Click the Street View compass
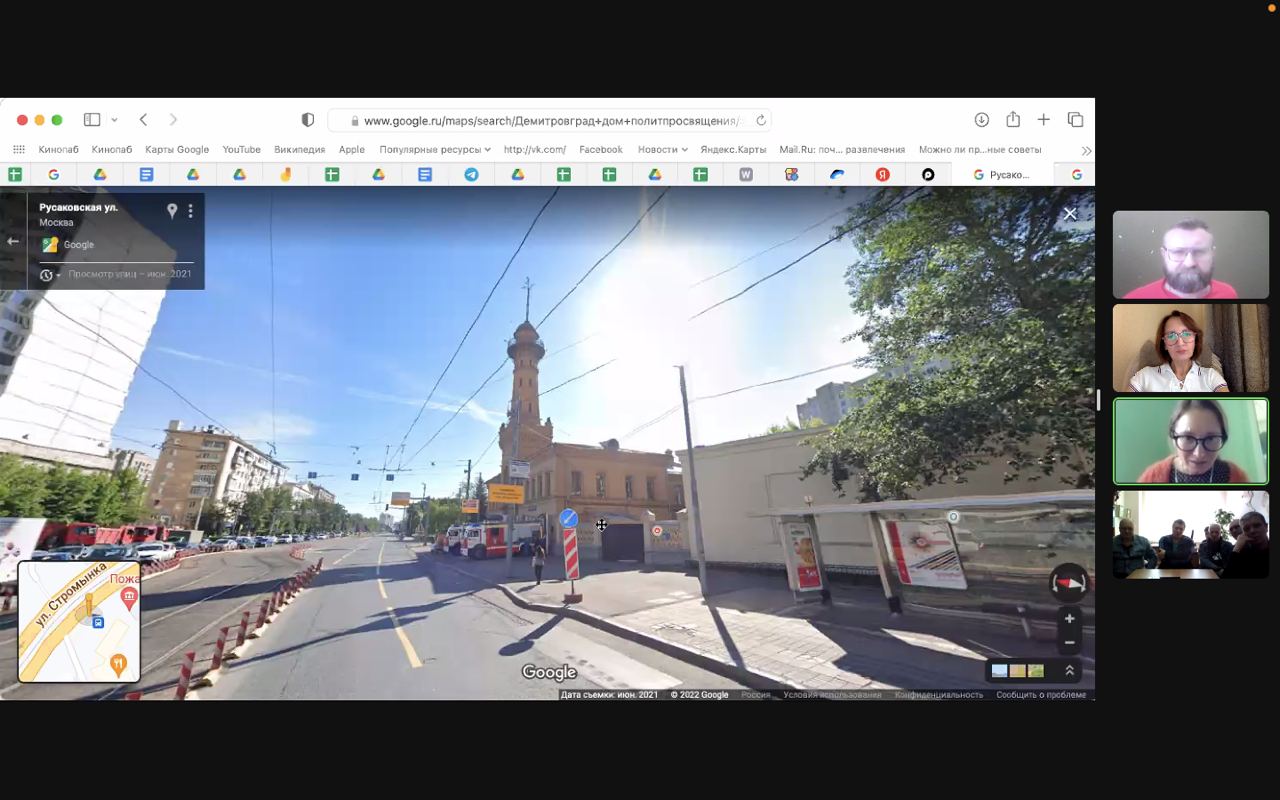This screenshot has height=800, width=1280. (1068, 583)
